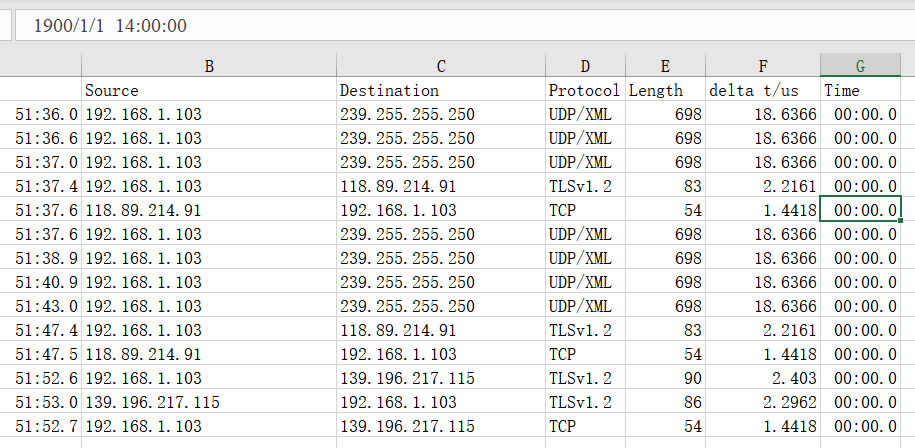This screenshot has height=448, width=915.
Task: Click the TCP protocol cell in the 51:47.5 row
Action: [x=585, y=354]
